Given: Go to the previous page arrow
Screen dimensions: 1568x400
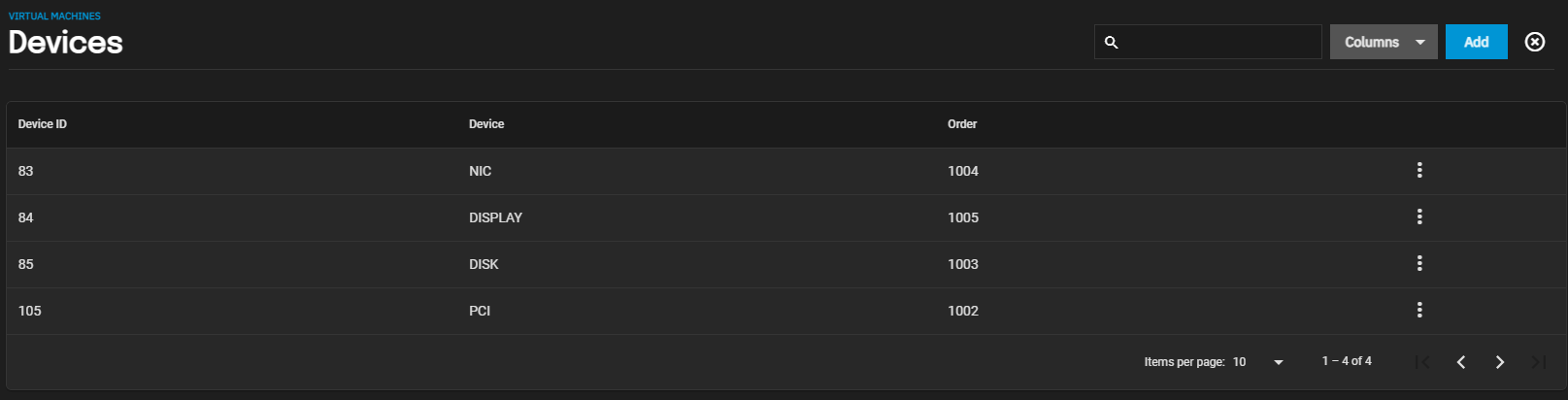Looking at the screenshot, I should (1461, 362).
